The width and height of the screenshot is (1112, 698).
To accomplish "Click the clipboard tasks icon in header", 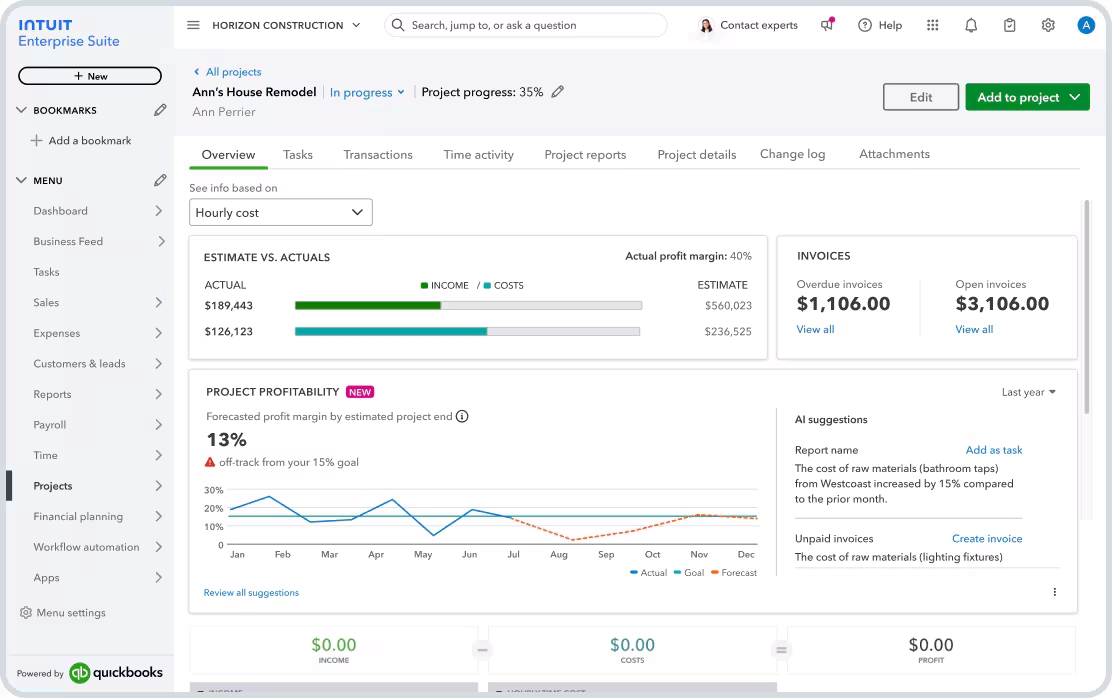I will [x=1010, y=25].
